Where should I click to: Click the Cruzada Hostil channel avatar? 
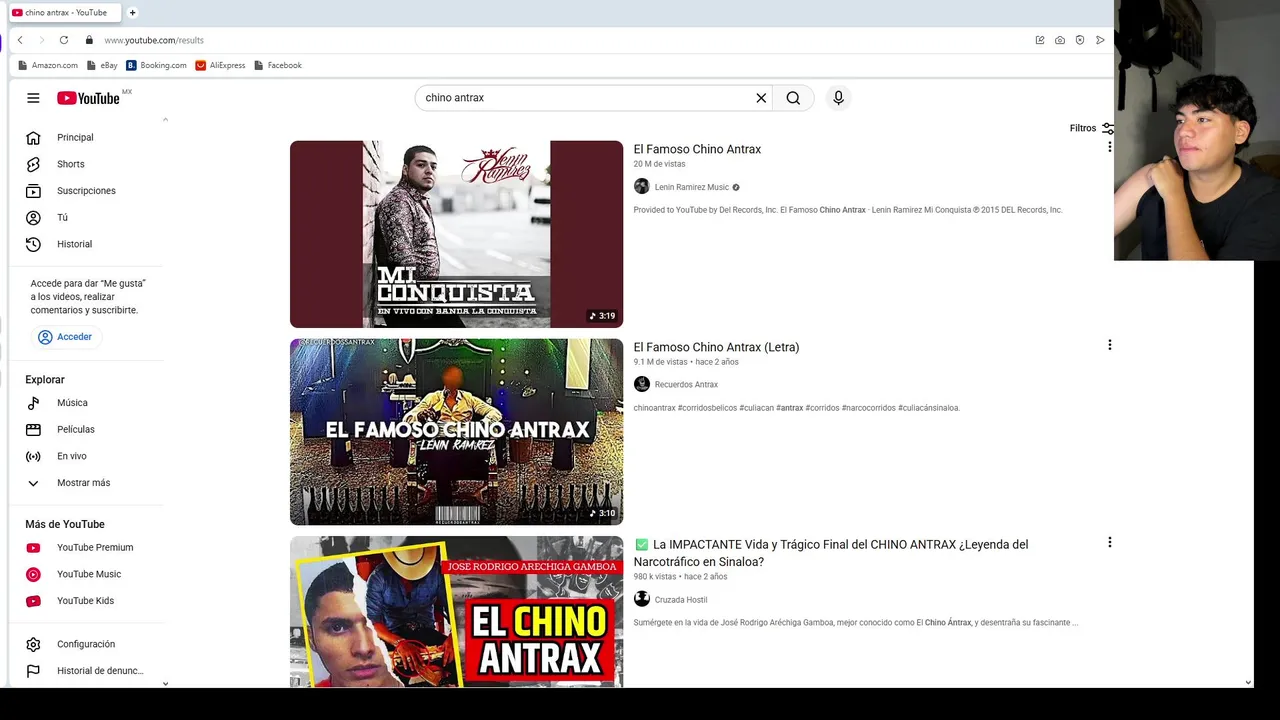click(642, 599)
